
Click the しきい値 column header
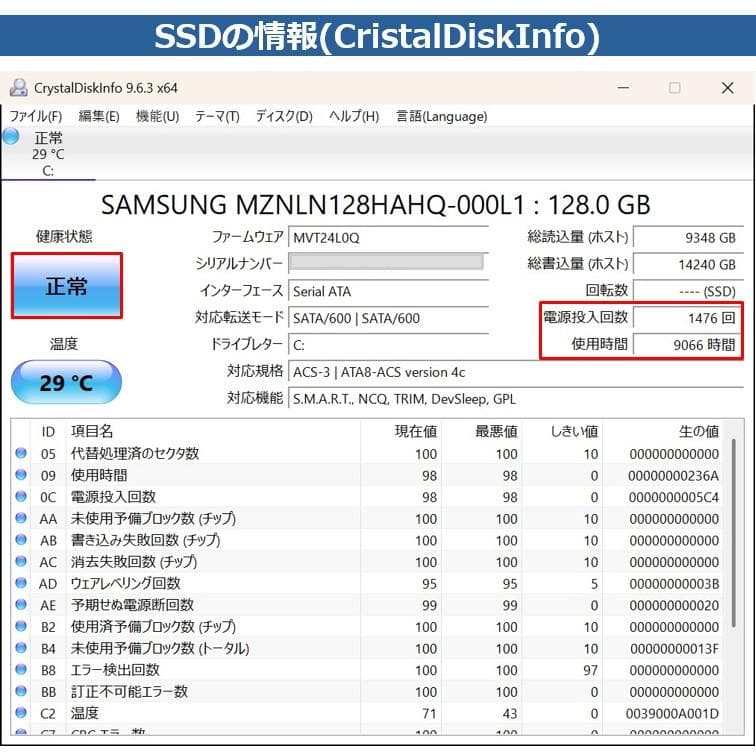574,431
